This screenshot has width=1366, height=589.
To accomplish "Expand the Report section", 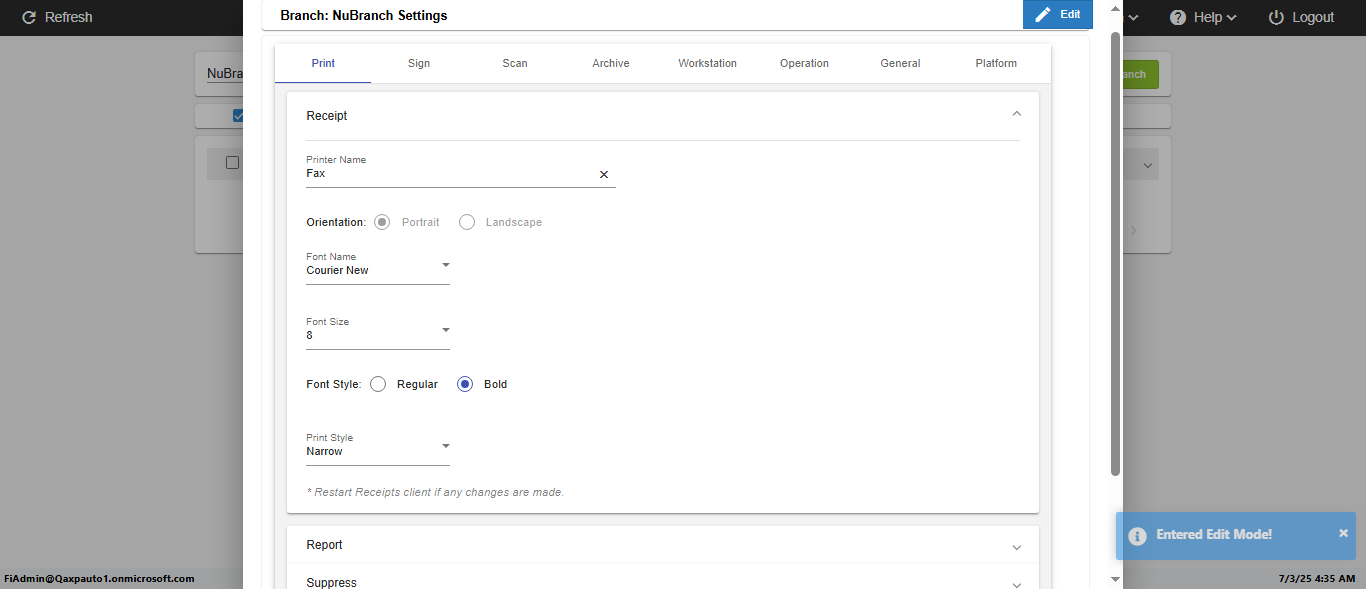I will (x=1016, y=546).
